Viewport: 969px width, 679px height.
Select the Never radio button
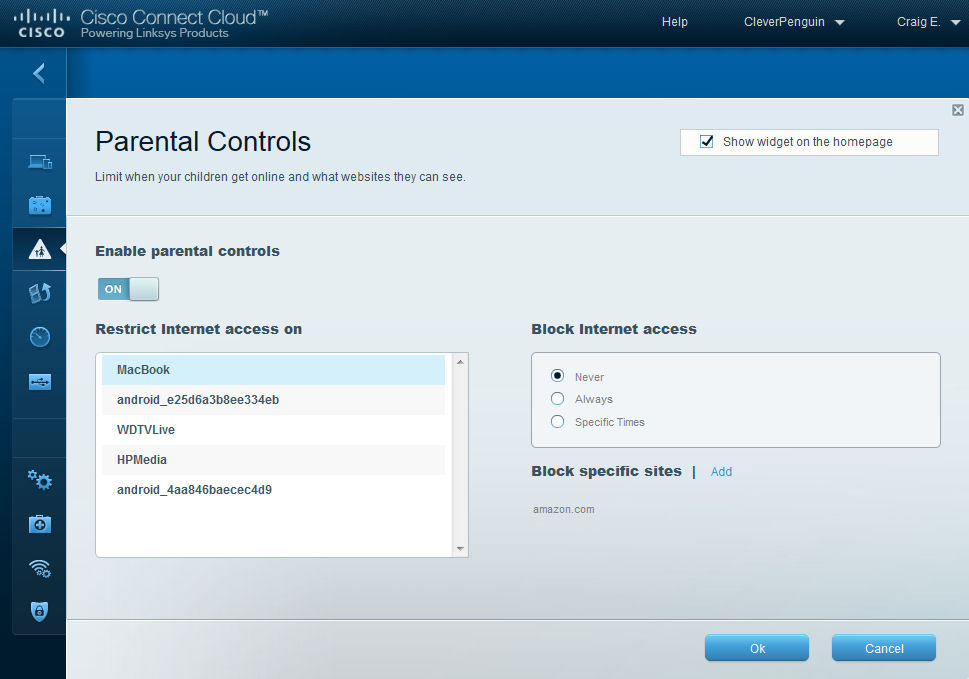coord(557,376)
